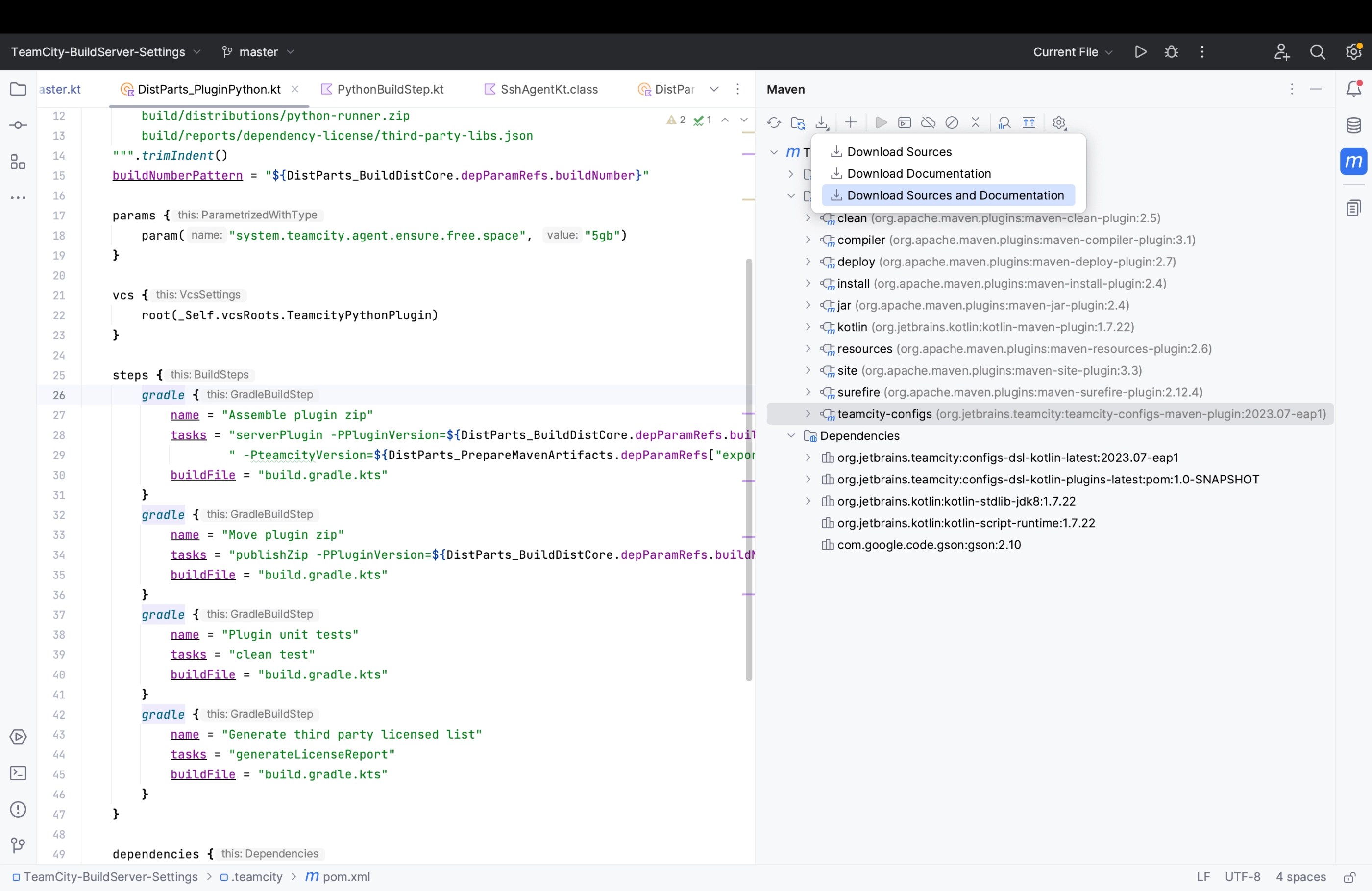Viewport: 1372px width, 891px height.
Task: Run the project with the green play button
Action: (1140, 52)
